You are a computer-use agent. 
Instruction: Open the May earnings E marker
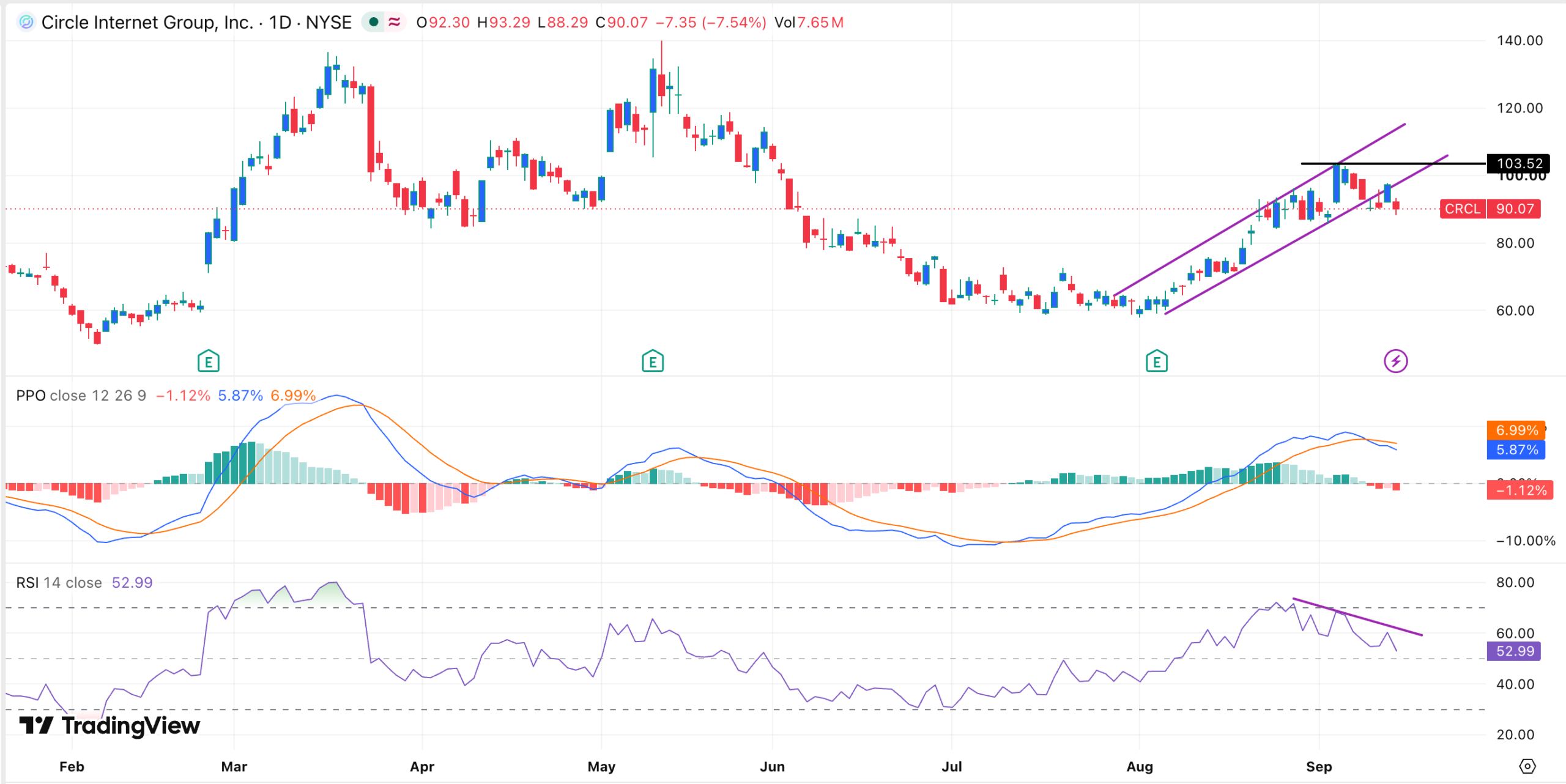[653, 361]
